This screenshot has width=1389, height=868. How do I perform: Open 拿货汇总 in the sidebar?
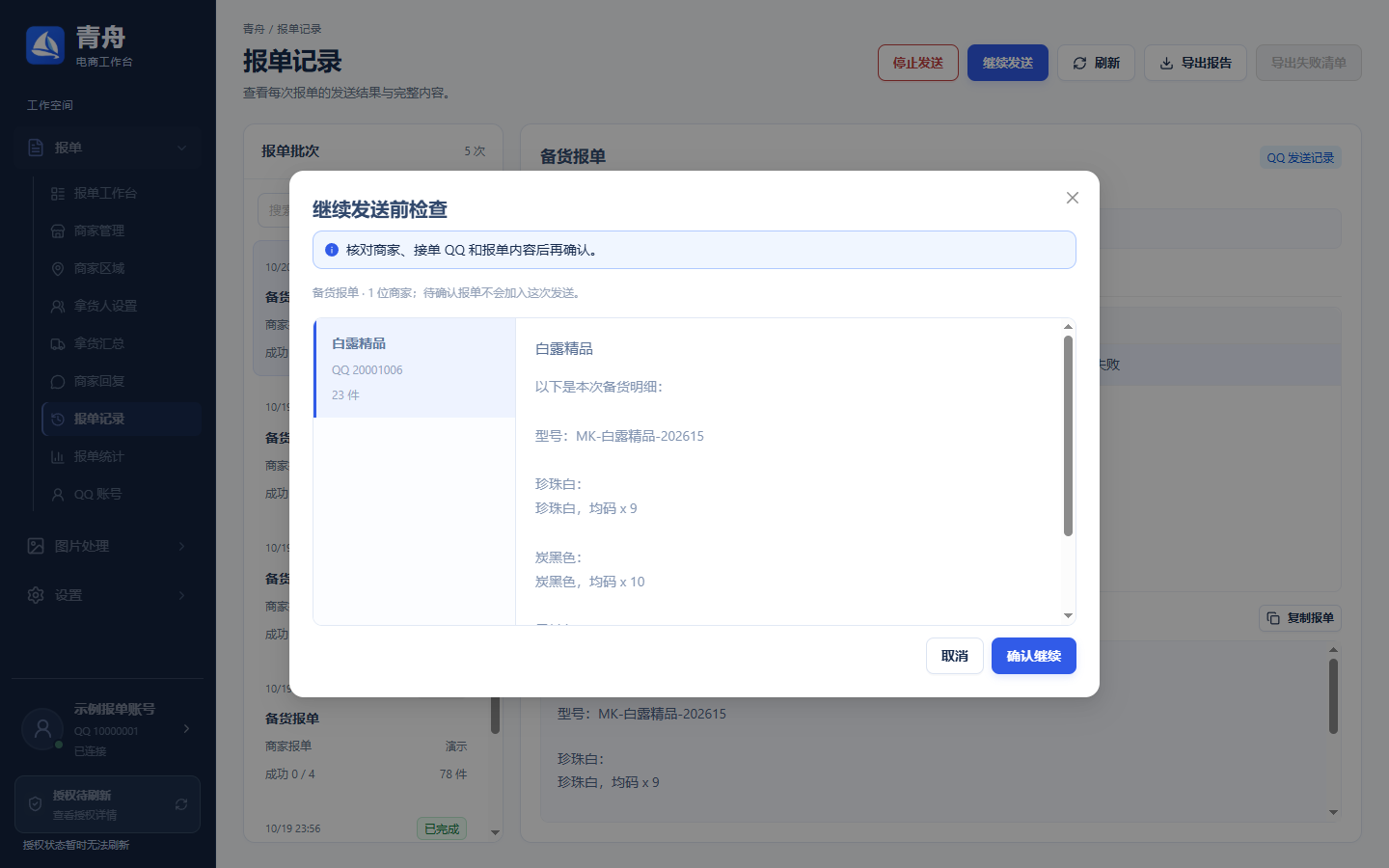click(x=122, y=343)
